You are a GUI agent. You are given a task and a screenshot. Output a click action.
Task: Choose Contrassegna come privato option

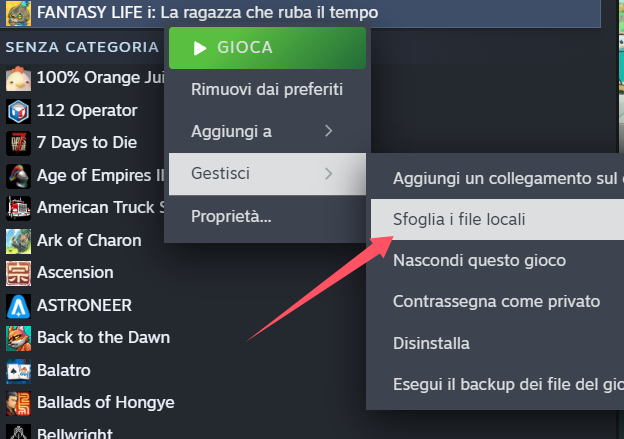497,302
